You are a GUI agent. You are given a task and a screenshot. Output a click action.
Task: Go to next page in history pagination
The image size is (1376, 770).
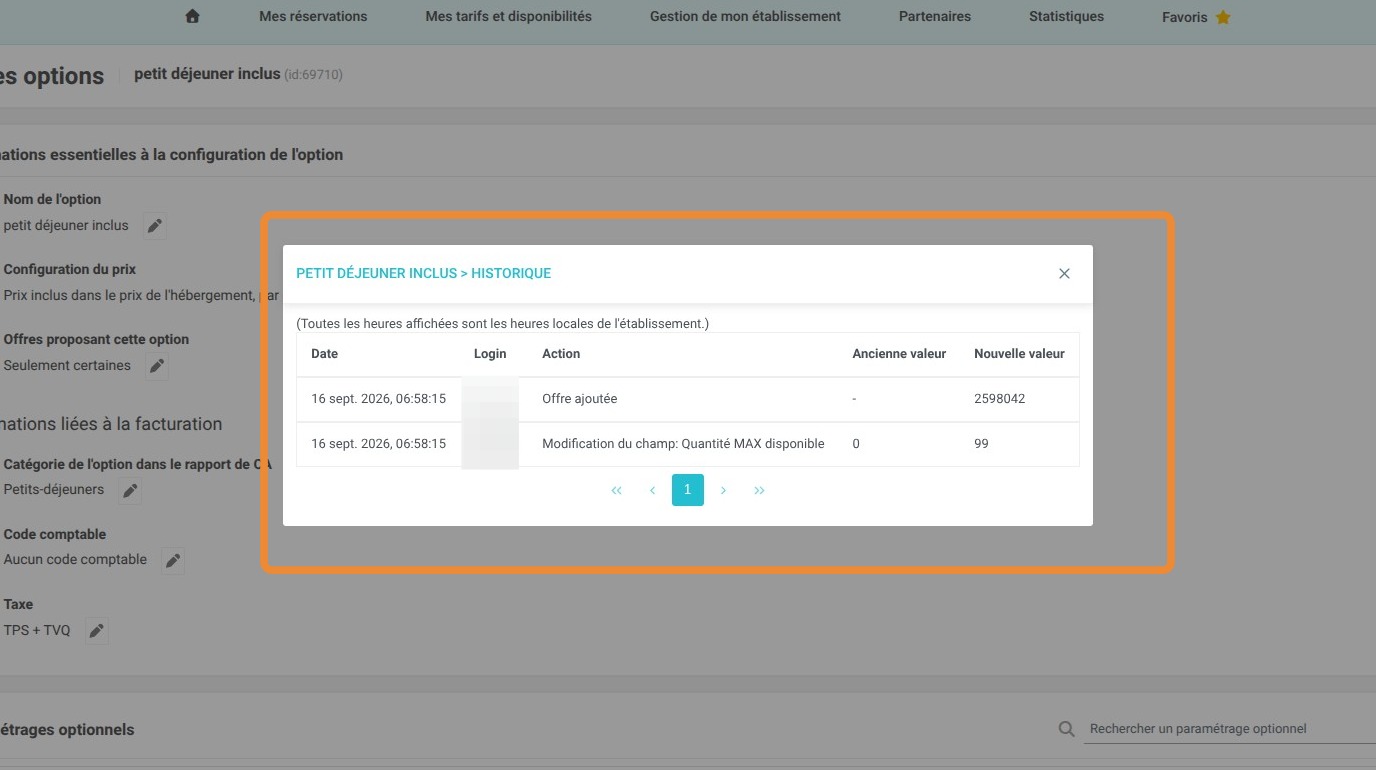click(x=723, y=490)
